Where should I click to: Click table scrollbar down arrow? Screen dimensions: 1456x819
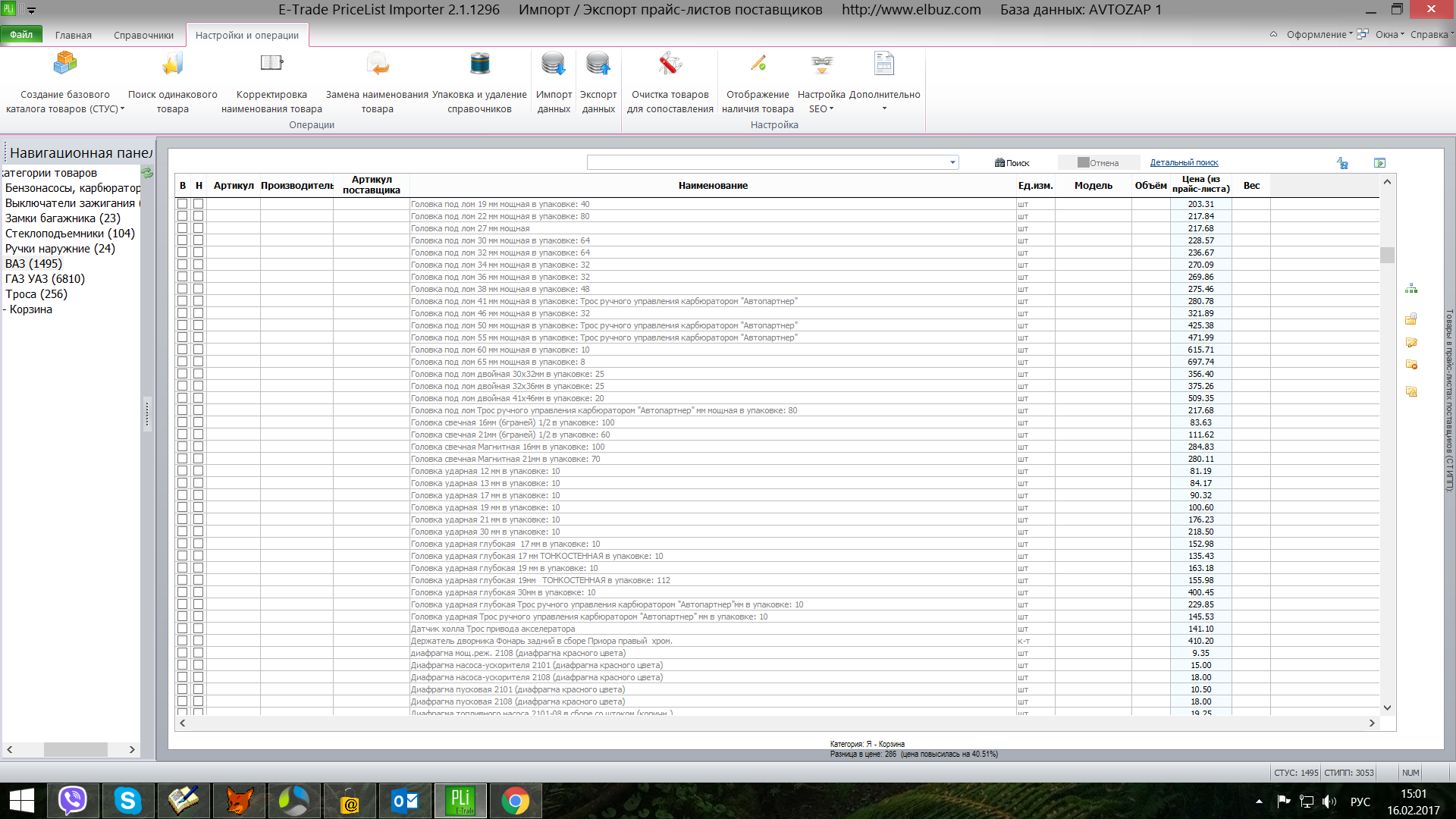(1387, 708)
